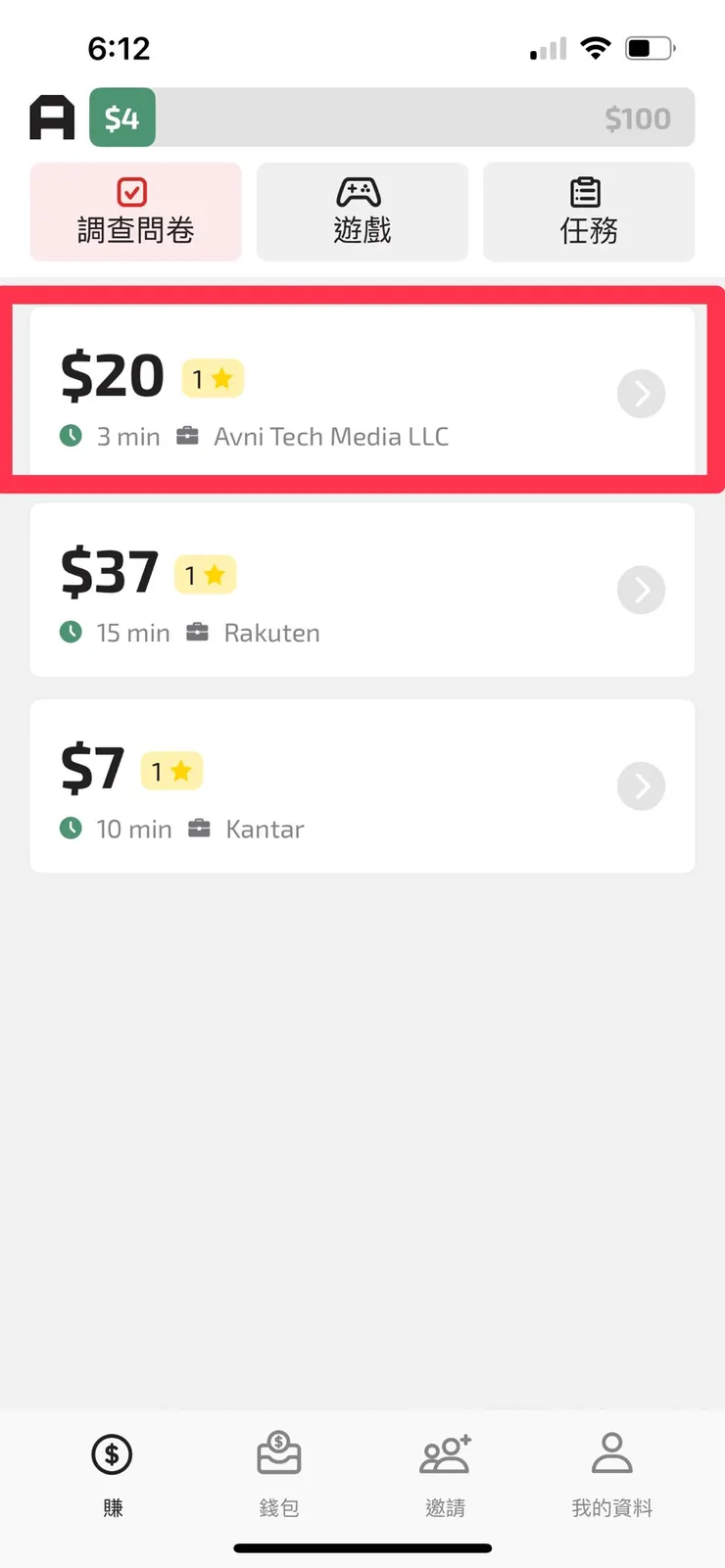This screenshot has width=725, height=1568.
Task: Tap the app logo icon at top left
Action: pos(52,118)
